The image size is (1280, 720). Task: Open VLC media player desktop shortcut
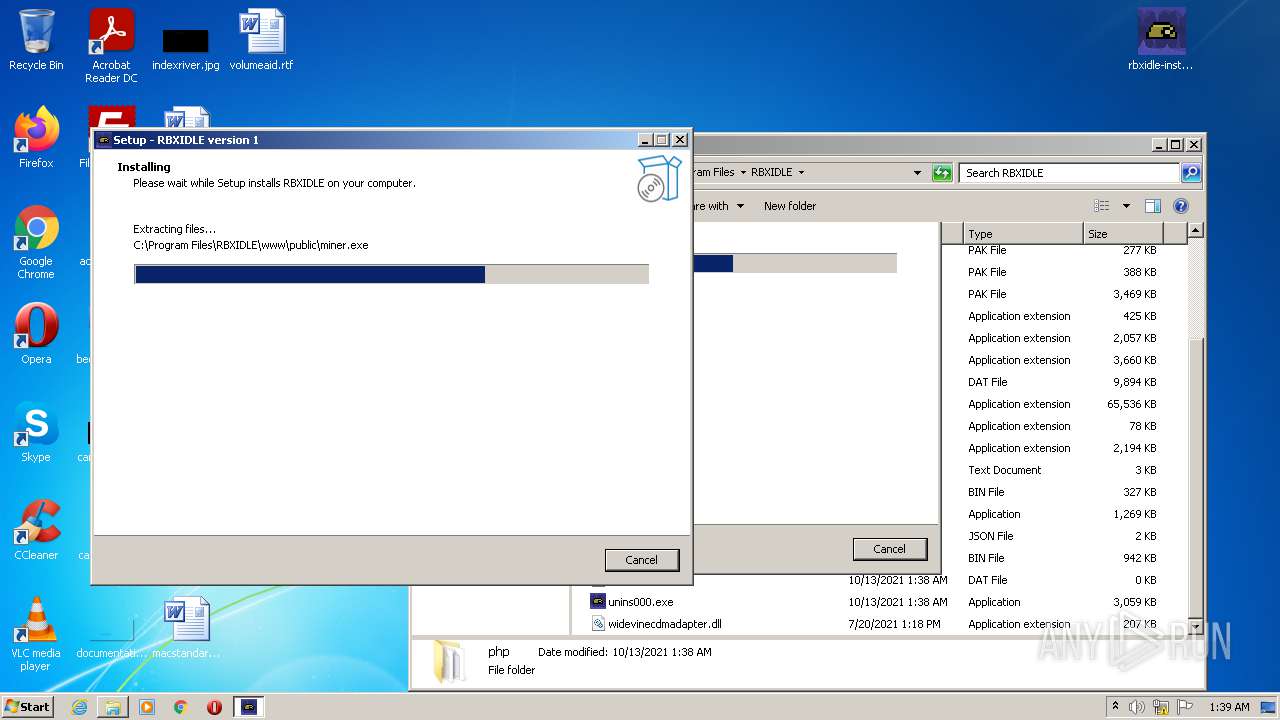pyautogui.click(x=36, y=635)
